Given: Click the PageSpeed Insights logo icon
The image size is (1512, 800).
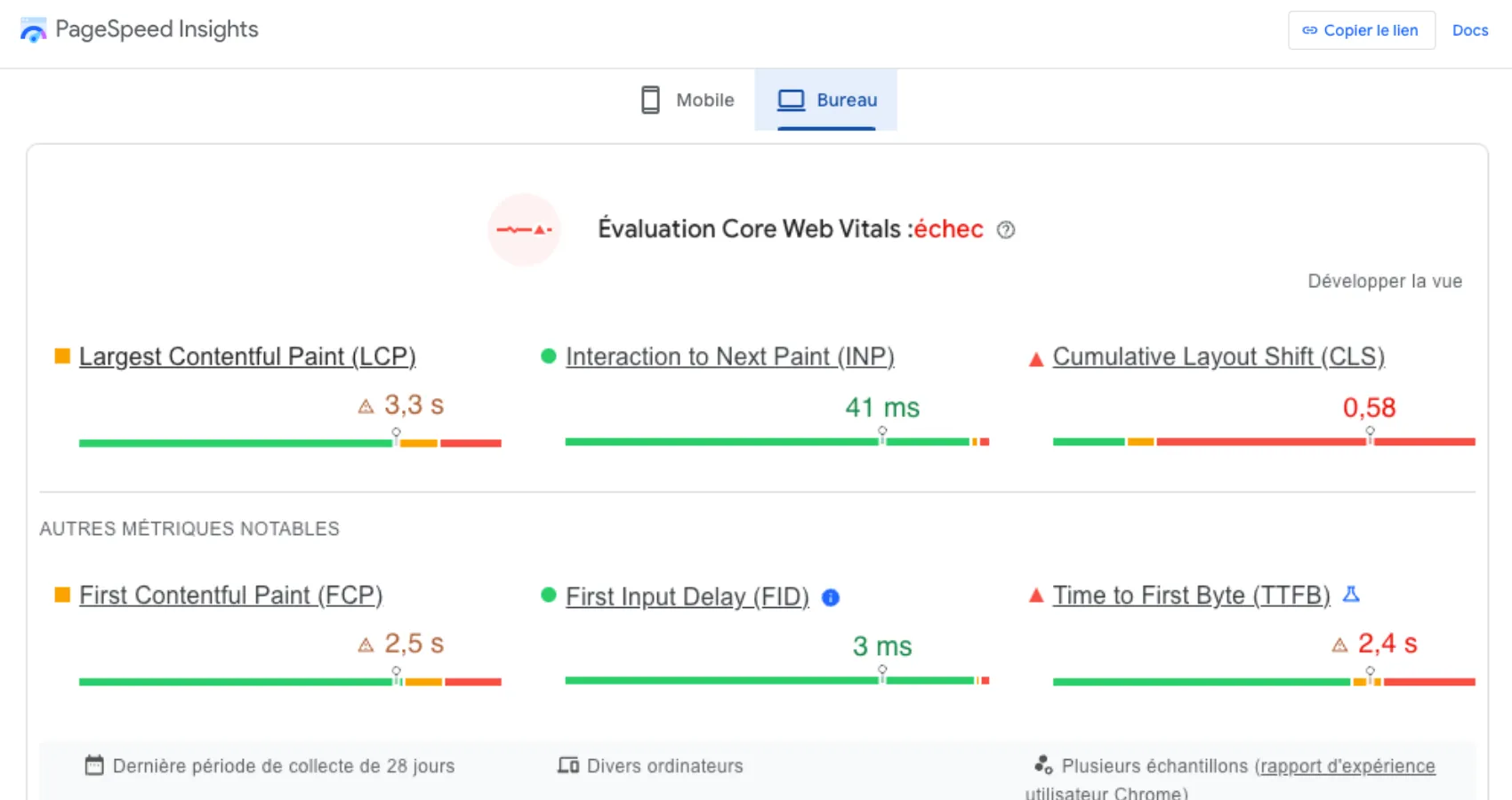Looking at the screenshot, I should click(33, 30).
